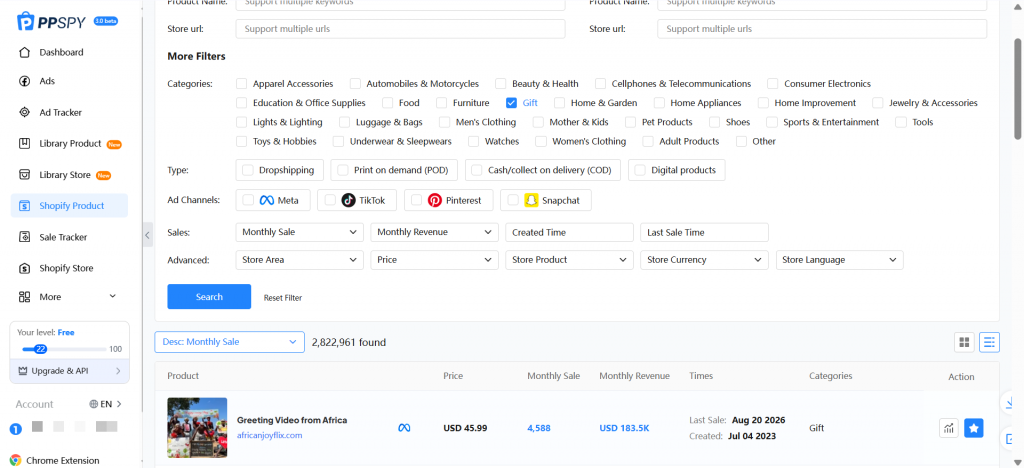1024x468 pixels.
Task: Click the Last Sale Time date field
Action: click(x=704, y=232)
